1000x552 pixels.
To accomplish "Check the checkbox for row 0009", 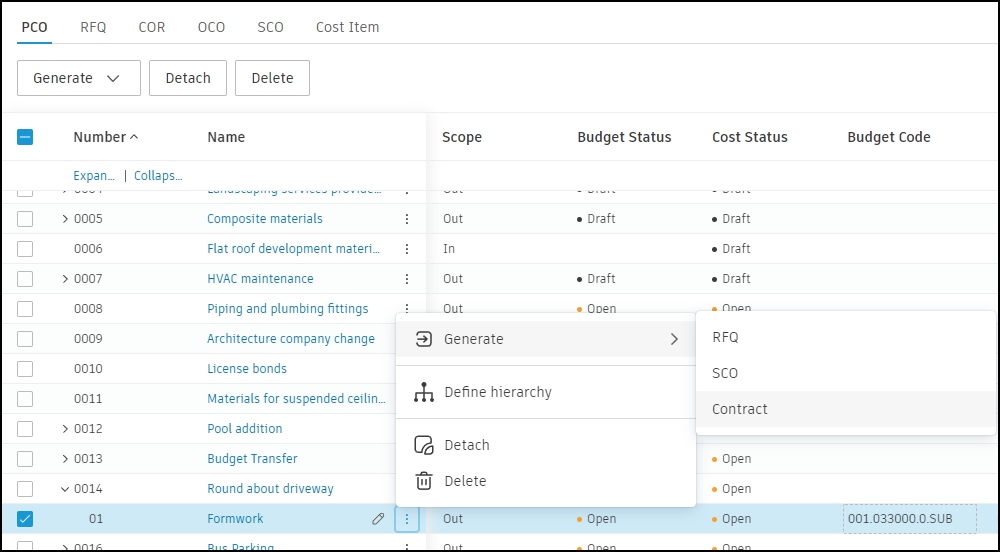I will pyautogui.click(x=25, y=339).
